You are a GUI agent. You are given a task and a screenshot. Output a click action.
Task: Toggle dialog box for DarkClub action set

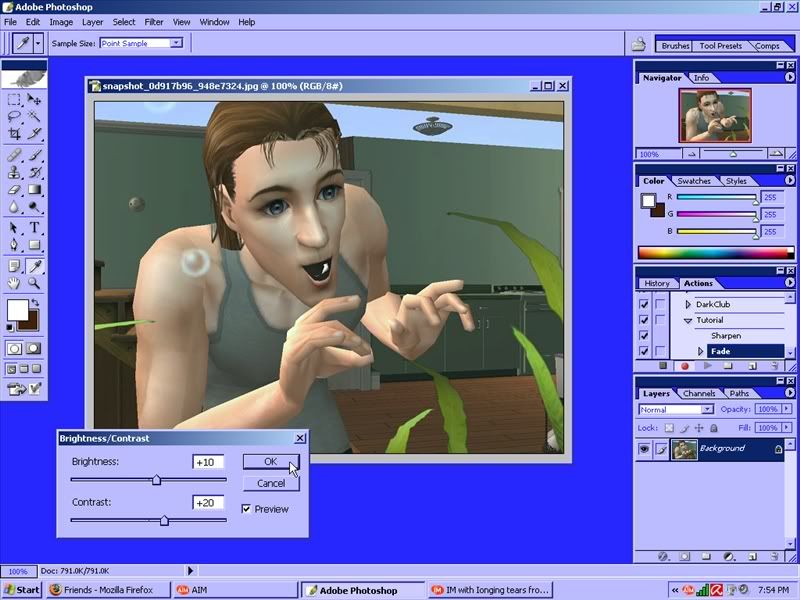coord(660,304)
